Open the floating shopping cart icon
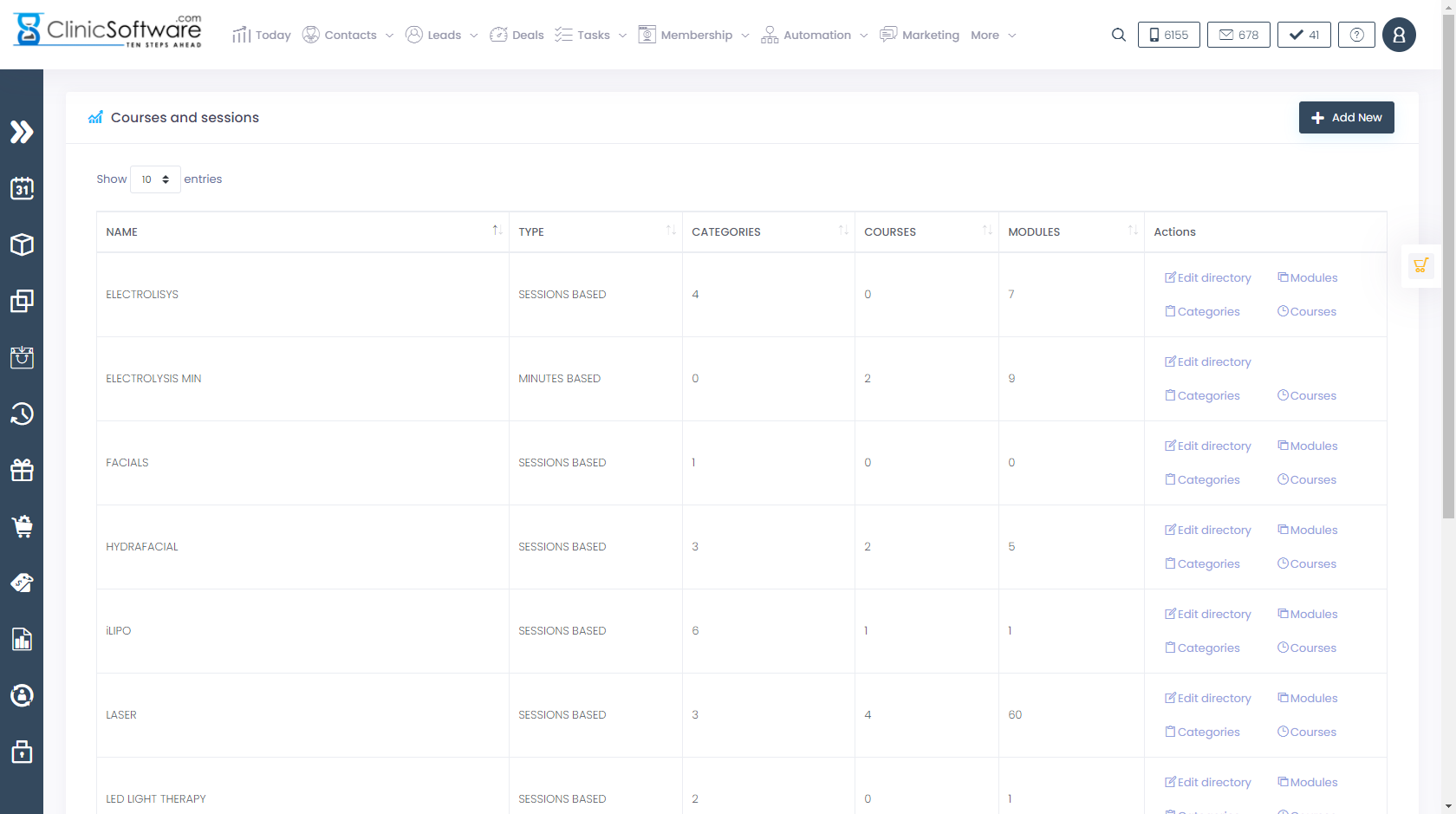The width and height of the screenshot is (1456, 814). coord(1420,265)
